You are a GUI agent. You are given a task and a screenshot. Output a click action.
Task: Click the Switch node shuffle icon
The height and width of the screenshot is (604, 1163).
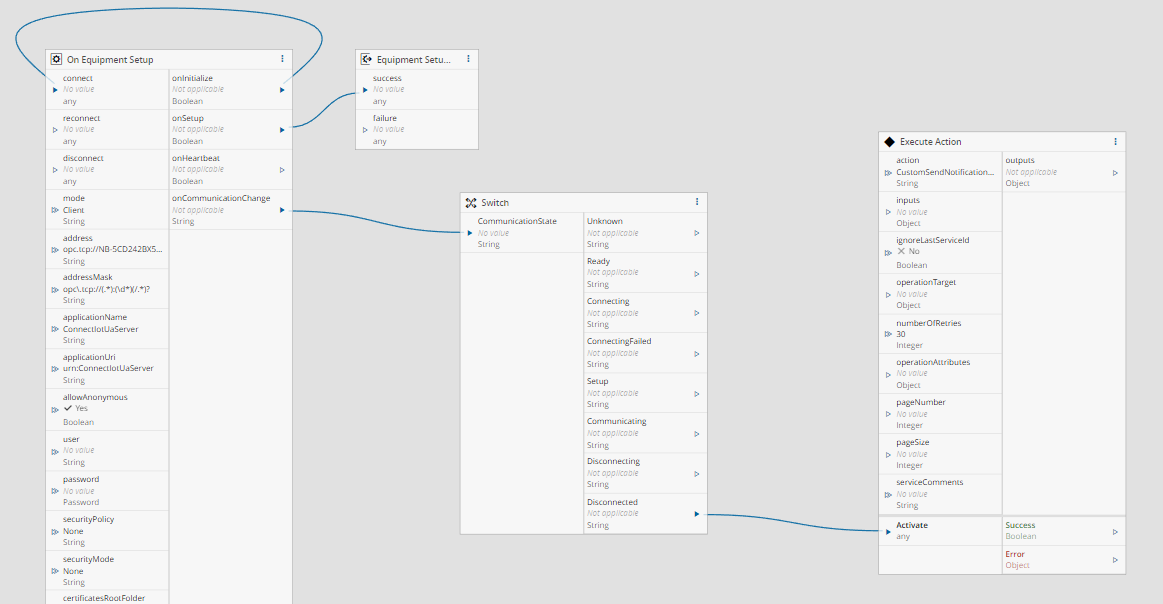click(x=470, y=203)
